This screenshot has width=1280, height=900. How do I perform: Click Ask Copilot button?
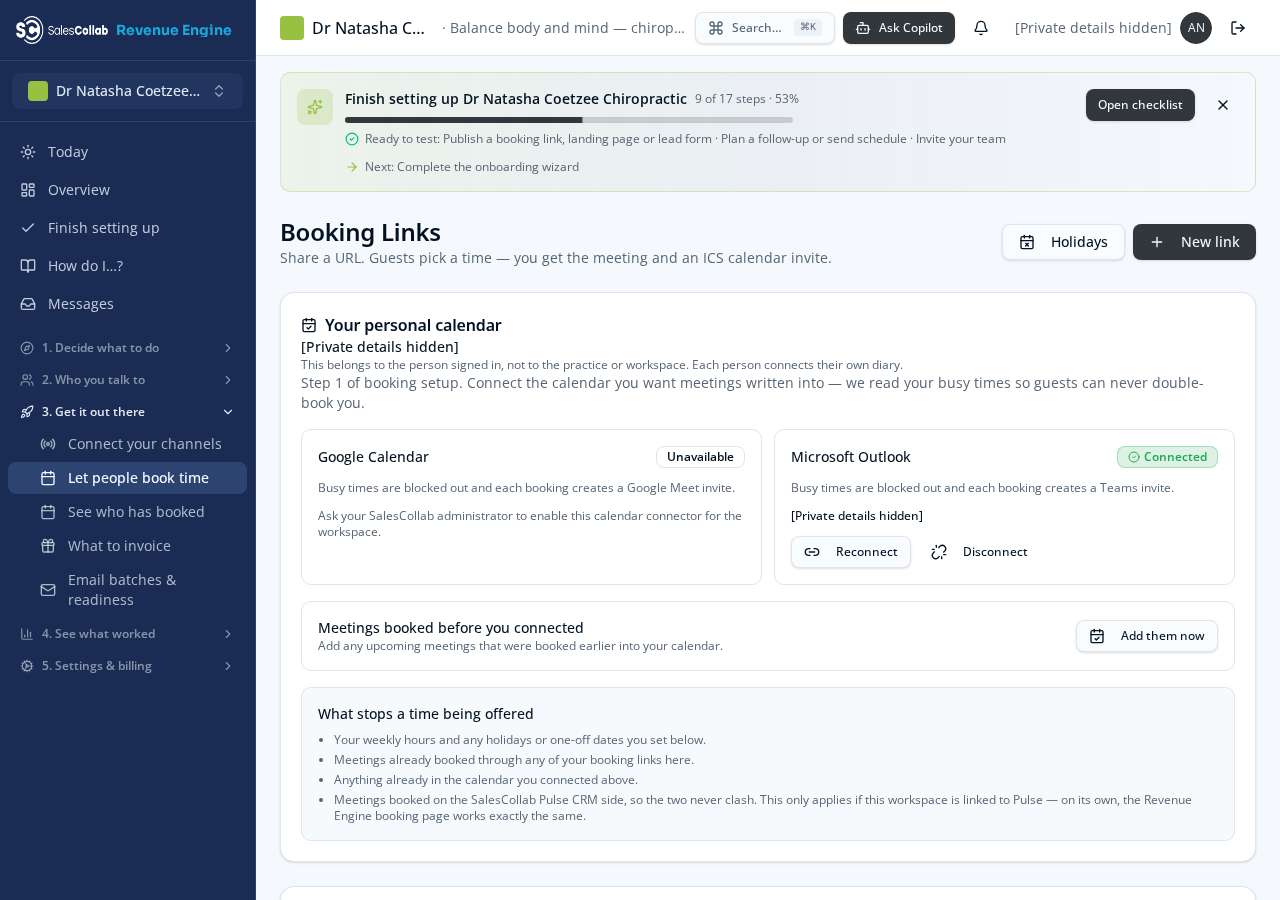[x=899, y=28]
